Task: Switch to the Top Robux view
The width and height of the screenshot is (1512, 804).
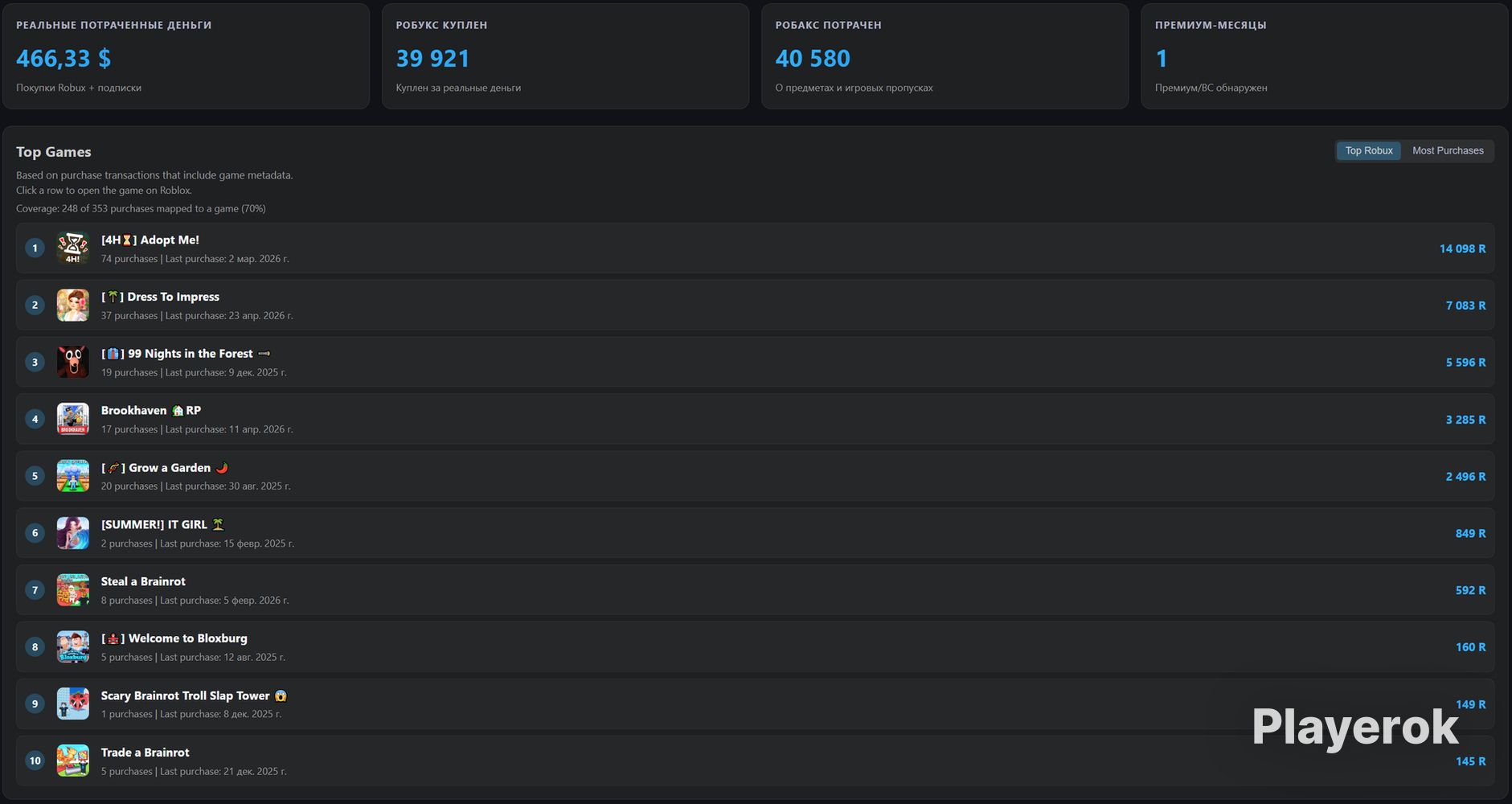Action: [1369, 150]
